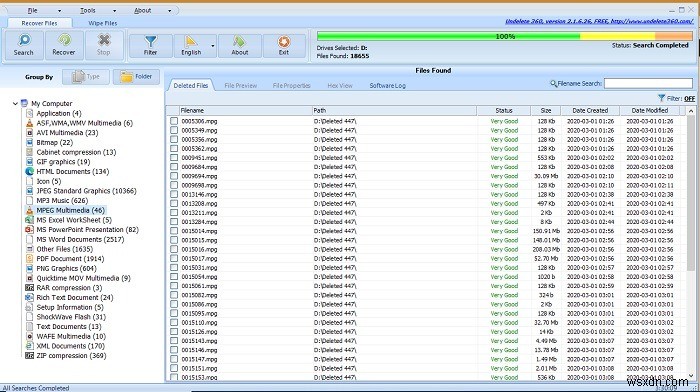This screenshot has width=700, height=392.
Task: Select PNG Graphics (604) icon
Action: tap(29, 268)
